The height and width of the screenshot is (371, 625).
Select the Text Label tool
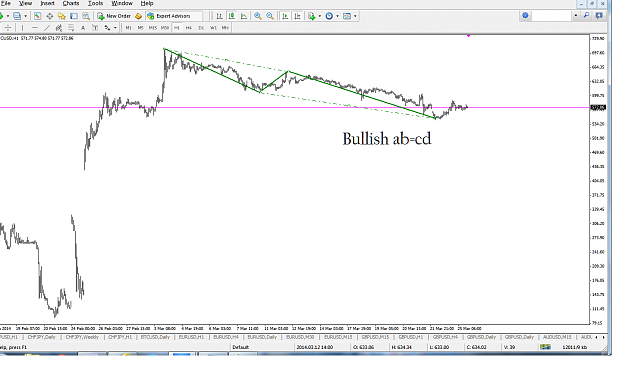(95, 28)
